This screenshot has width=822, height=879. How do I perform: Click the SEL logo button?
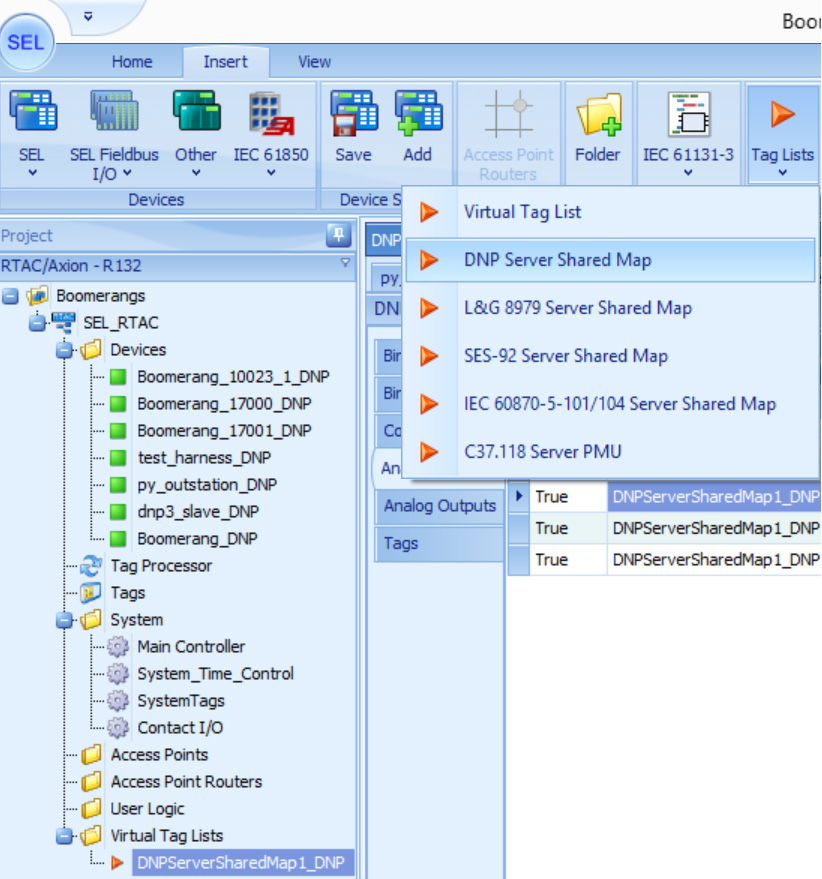click(x=28, y=42)
